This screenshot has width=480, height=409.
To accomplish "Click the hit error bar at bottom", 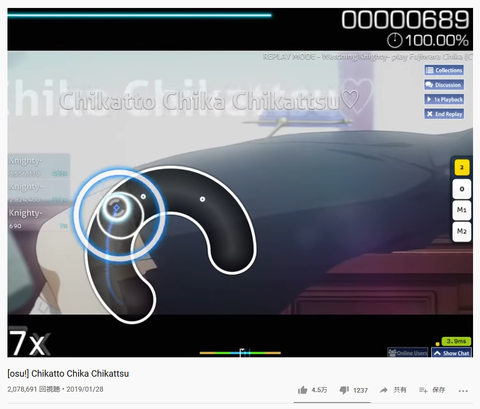I will click(x=240, y=352).
